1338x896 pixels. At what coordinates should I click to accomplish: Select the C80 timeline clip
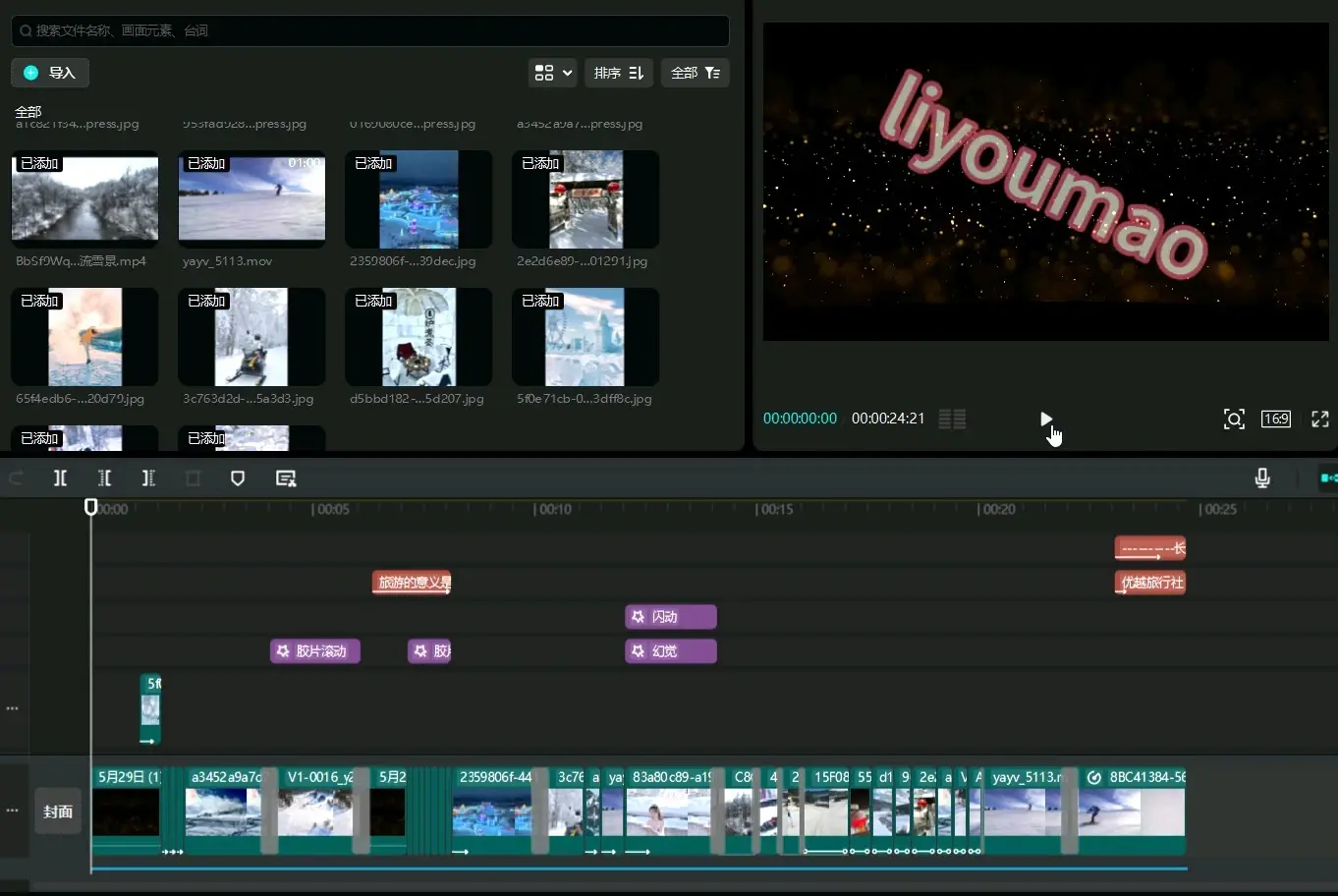coord(740,812)
